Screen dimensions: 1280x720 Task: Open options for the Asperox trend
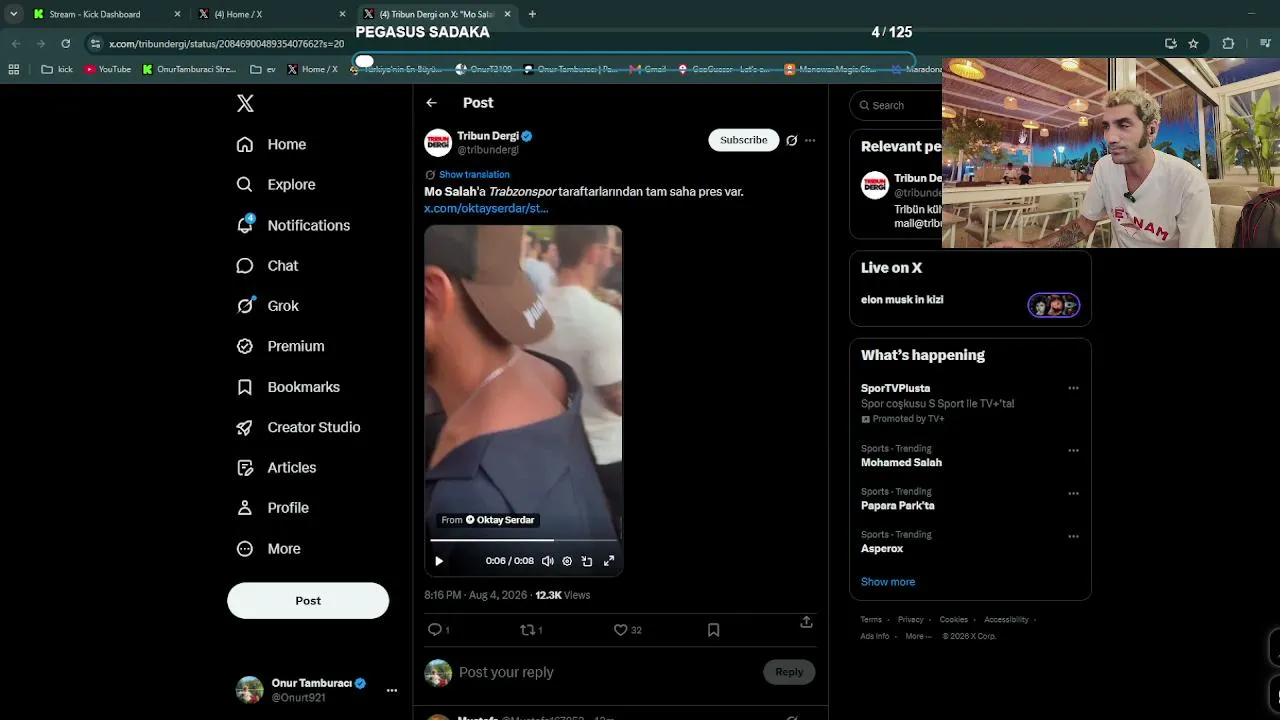(x=1073, y=536)
